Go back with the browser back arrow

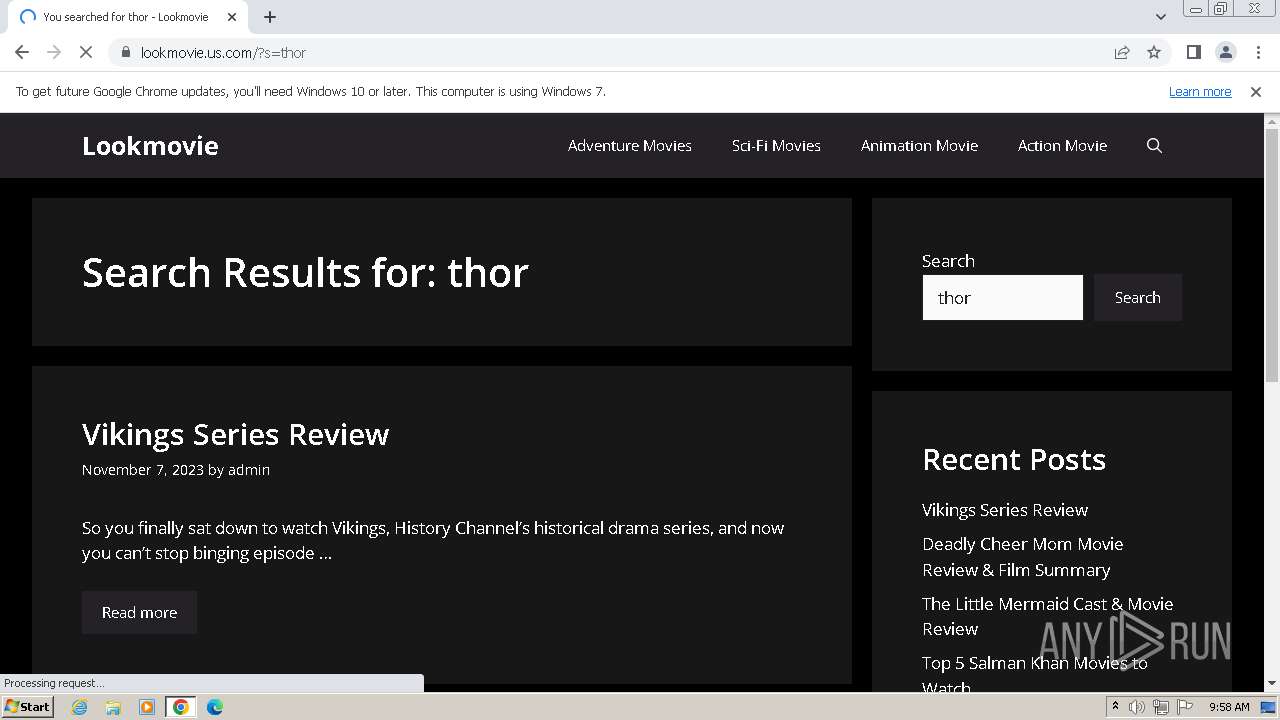pyautogui.click(x=22, y=52)
